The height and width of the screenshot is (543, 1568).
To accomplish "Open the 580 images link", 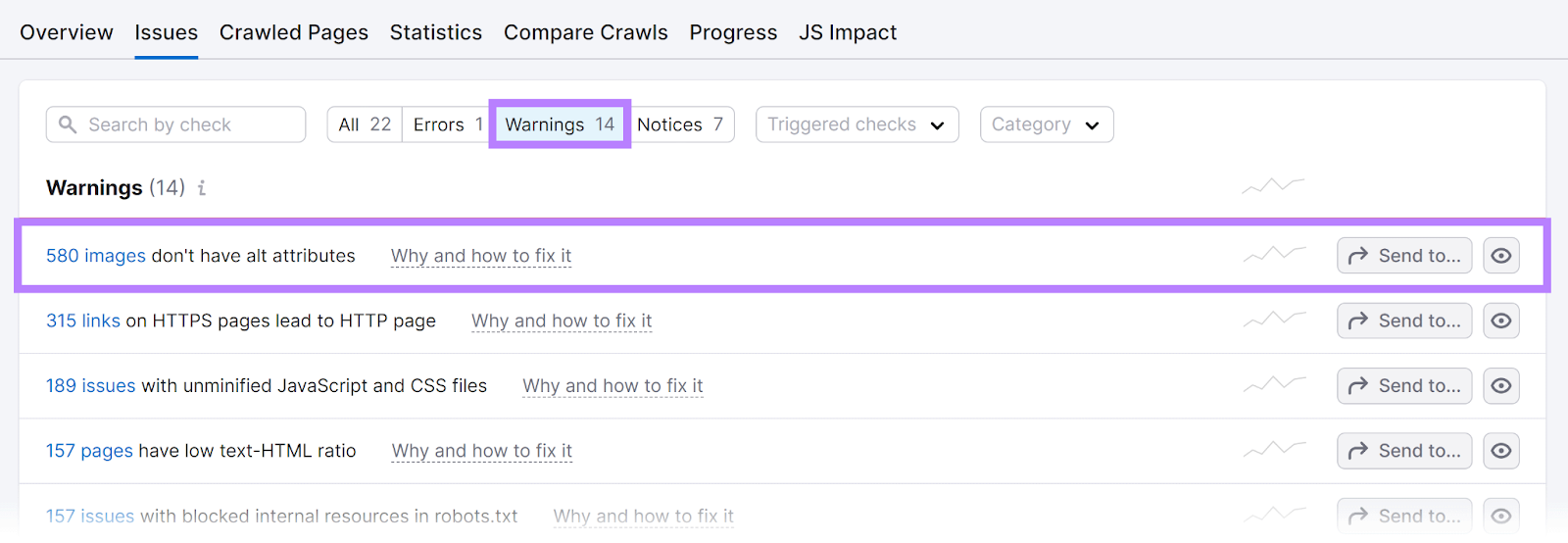I will pyautogui.click(x=96, y=256).
